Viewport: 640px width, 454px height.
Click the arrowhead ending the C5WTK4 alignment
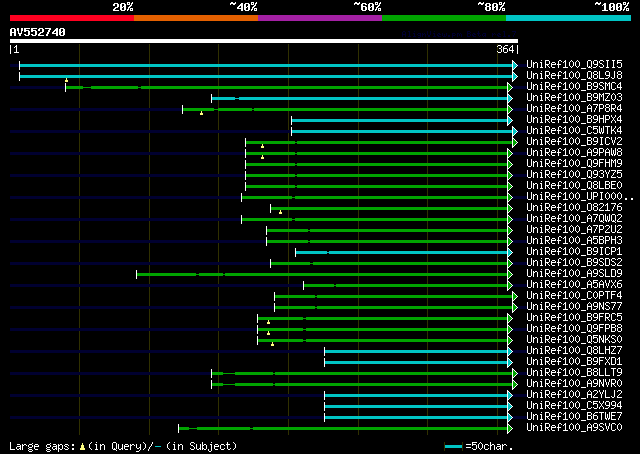click(x=515, y=131)
